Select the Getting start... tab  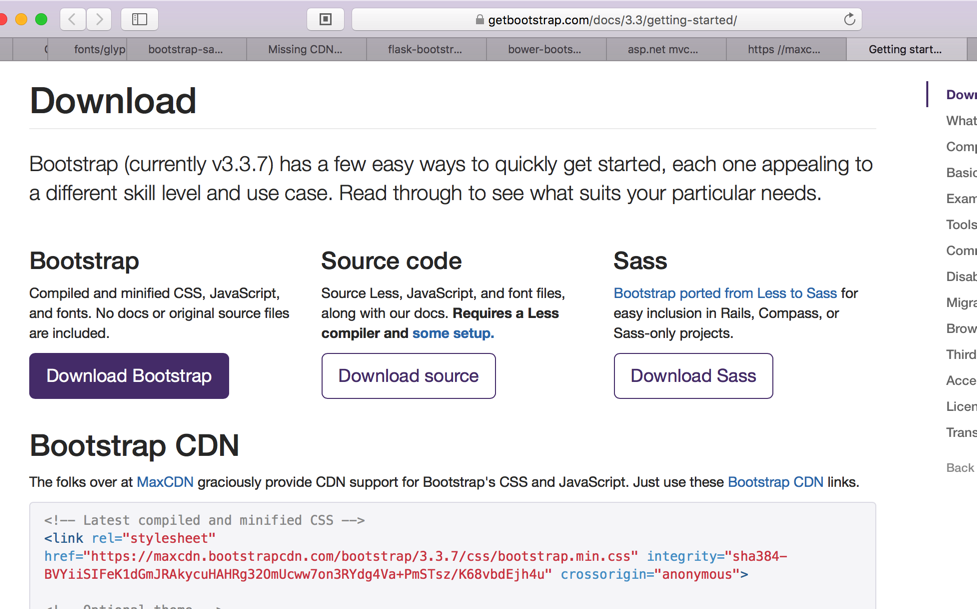pyautogui.click(x=905, y=49)
